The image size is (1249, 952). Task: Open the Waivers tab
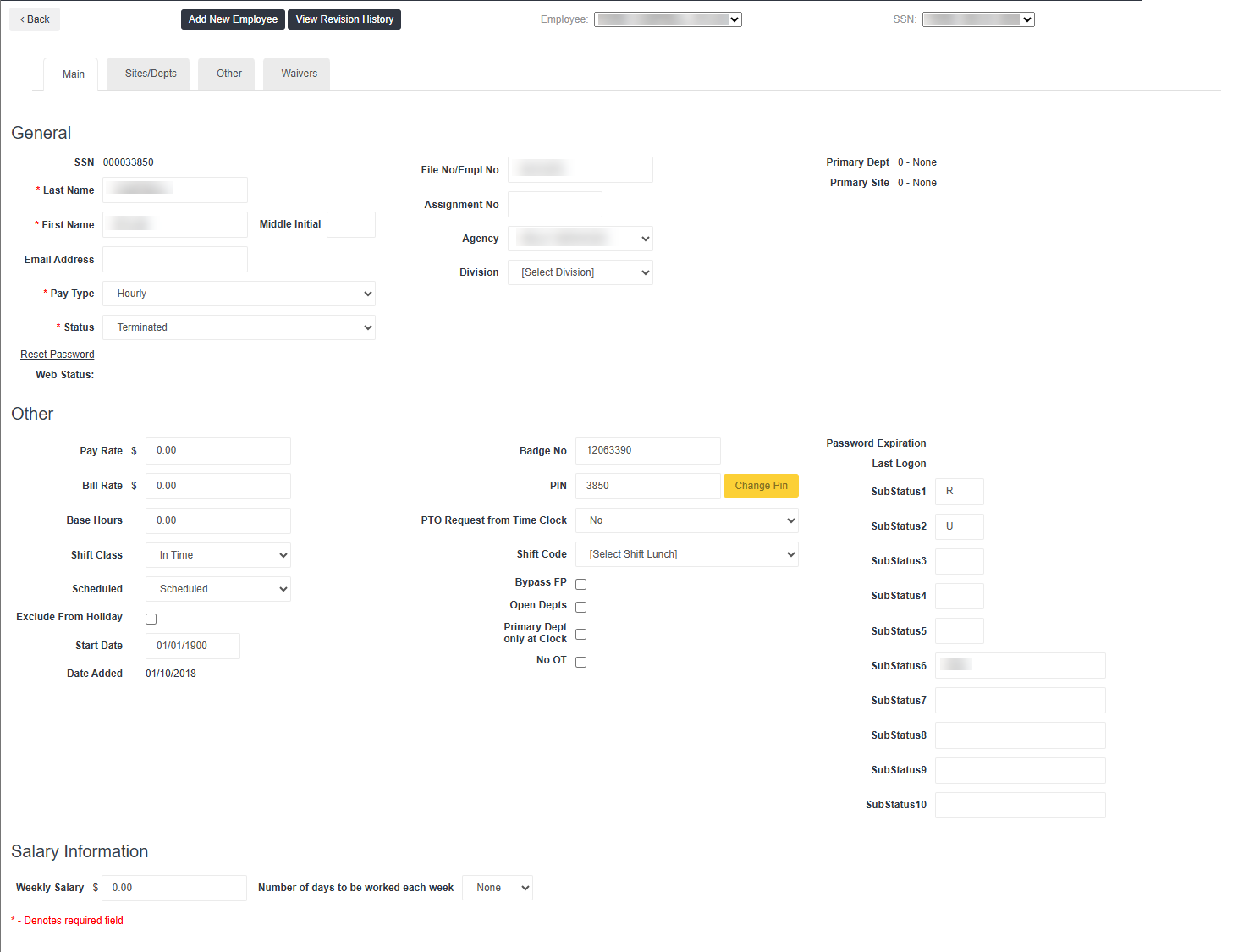pos(299,74)
